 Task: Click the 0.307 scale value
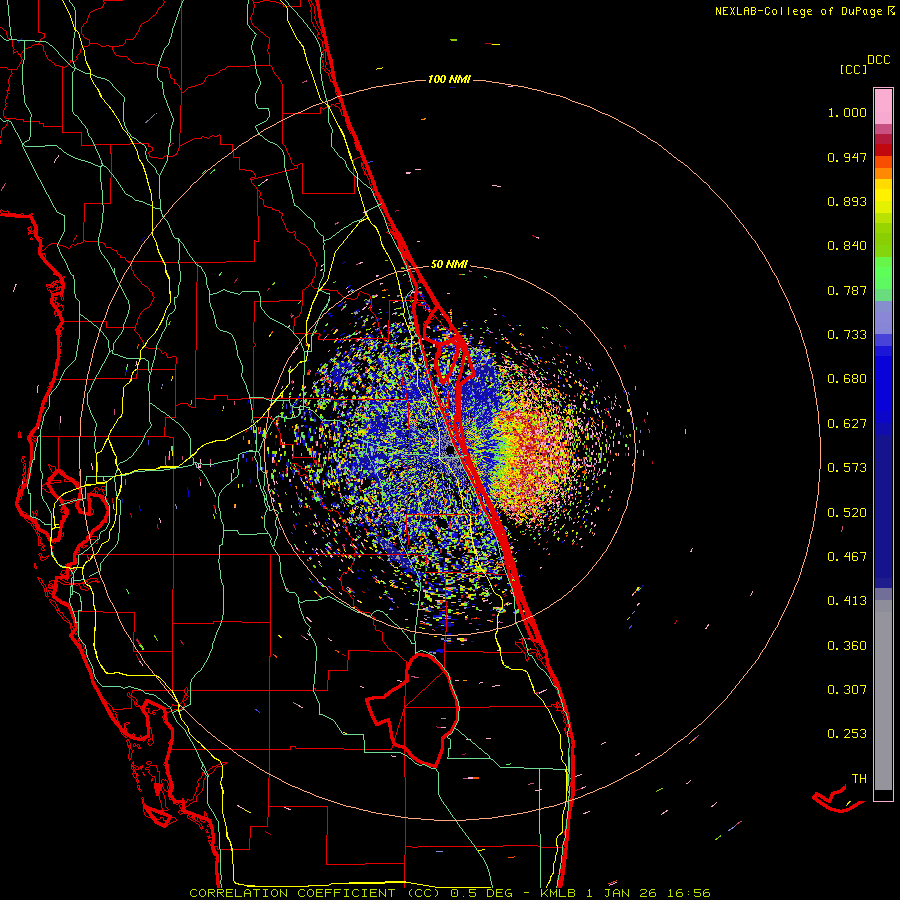[x=847, y=690]
